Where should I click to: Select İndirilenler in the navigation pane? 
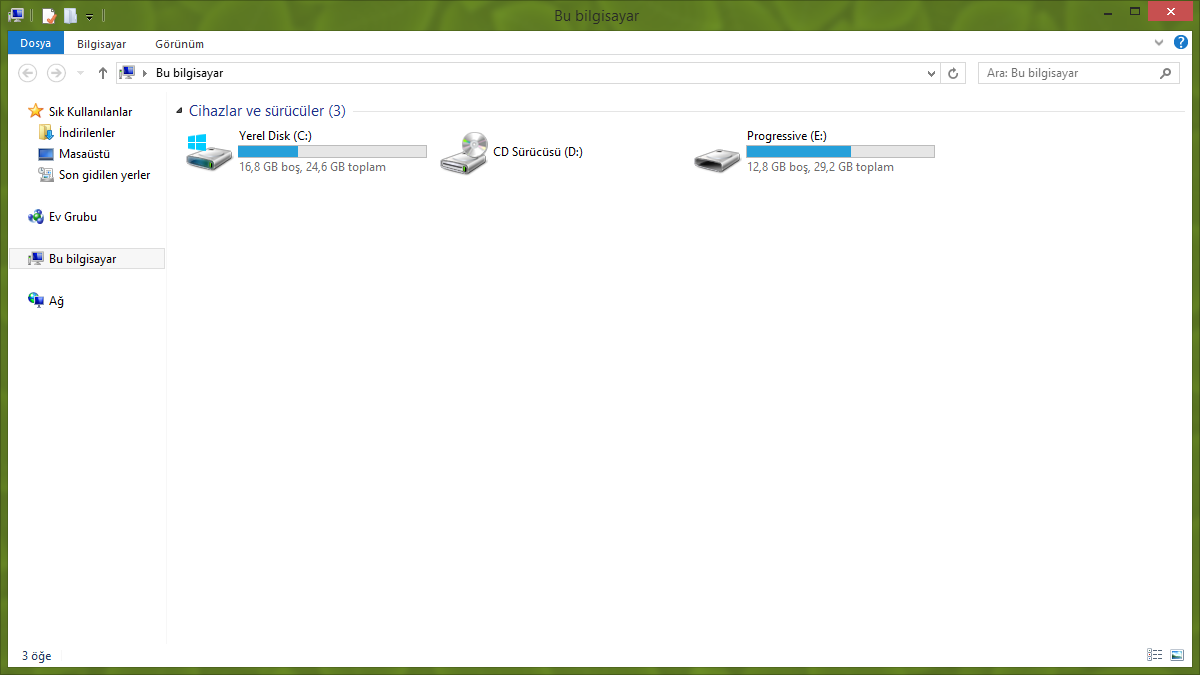tap(87, 133)
